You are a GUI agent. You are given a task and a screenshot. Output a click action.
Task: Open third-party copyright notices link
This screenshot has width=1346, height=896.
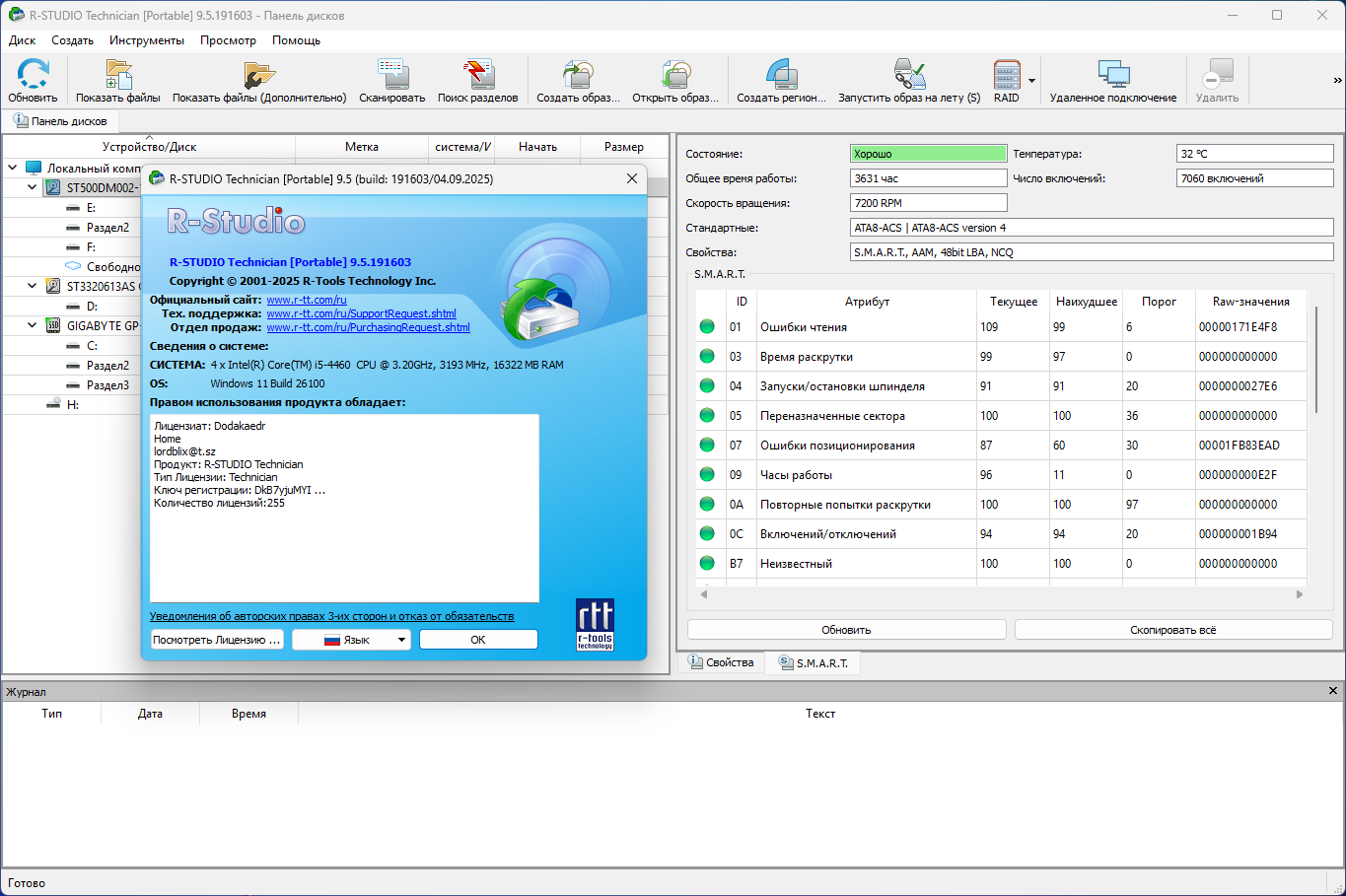[x=331, y=616]
